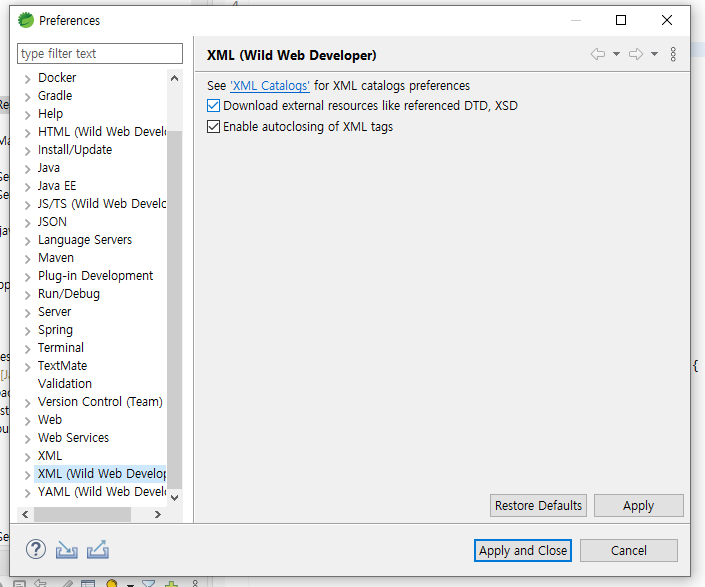Viewport: 705px width, 587px height.
Task: Click the tree scroll up arrow
Action: [x=175, y=78]
